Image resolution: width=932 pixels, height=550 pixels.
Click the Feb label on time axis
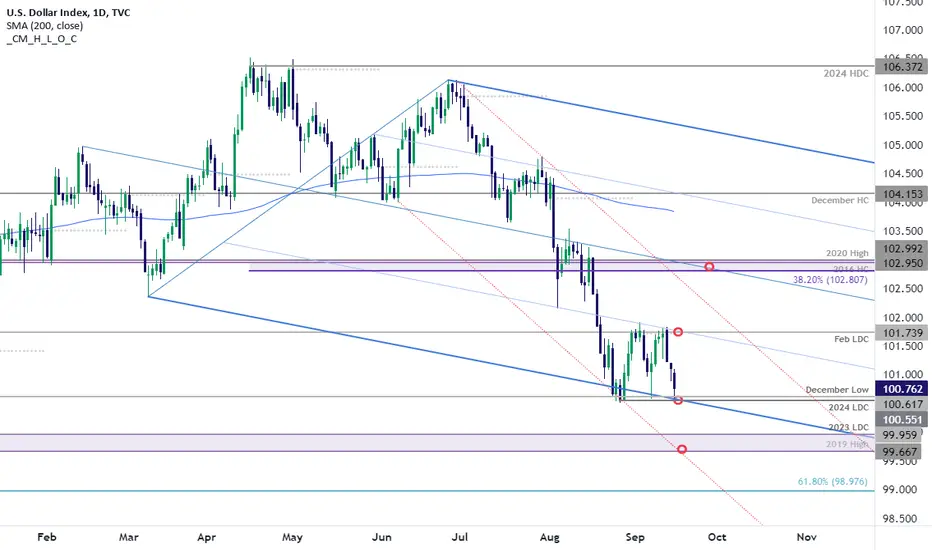pos(46,537)
